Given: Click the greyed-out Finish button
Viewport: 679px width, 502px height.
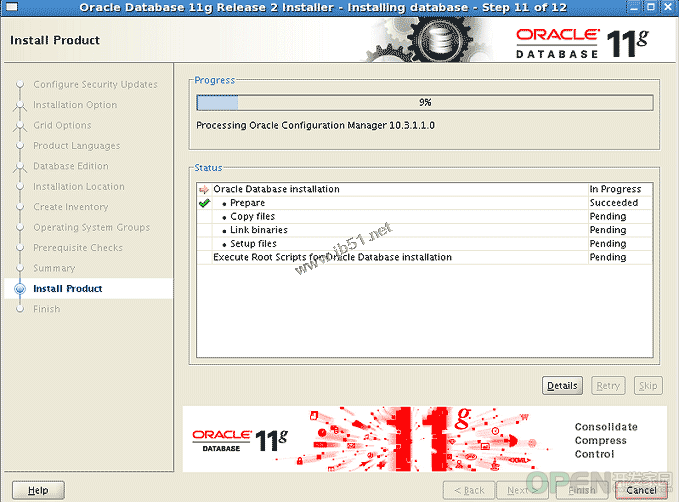Looking at the screenshot, I should [582, 490].
